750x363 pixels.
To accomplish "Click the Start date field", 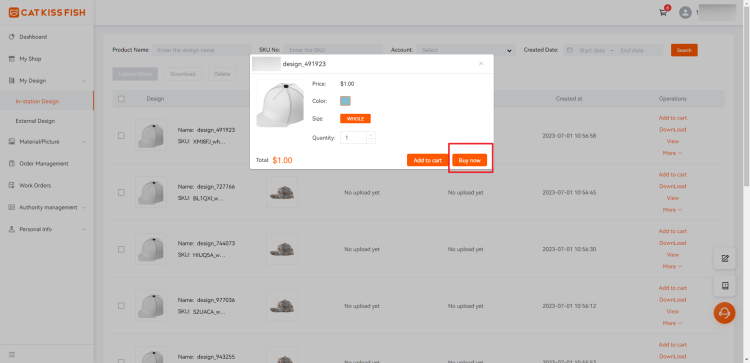I will tap(592, 50).
